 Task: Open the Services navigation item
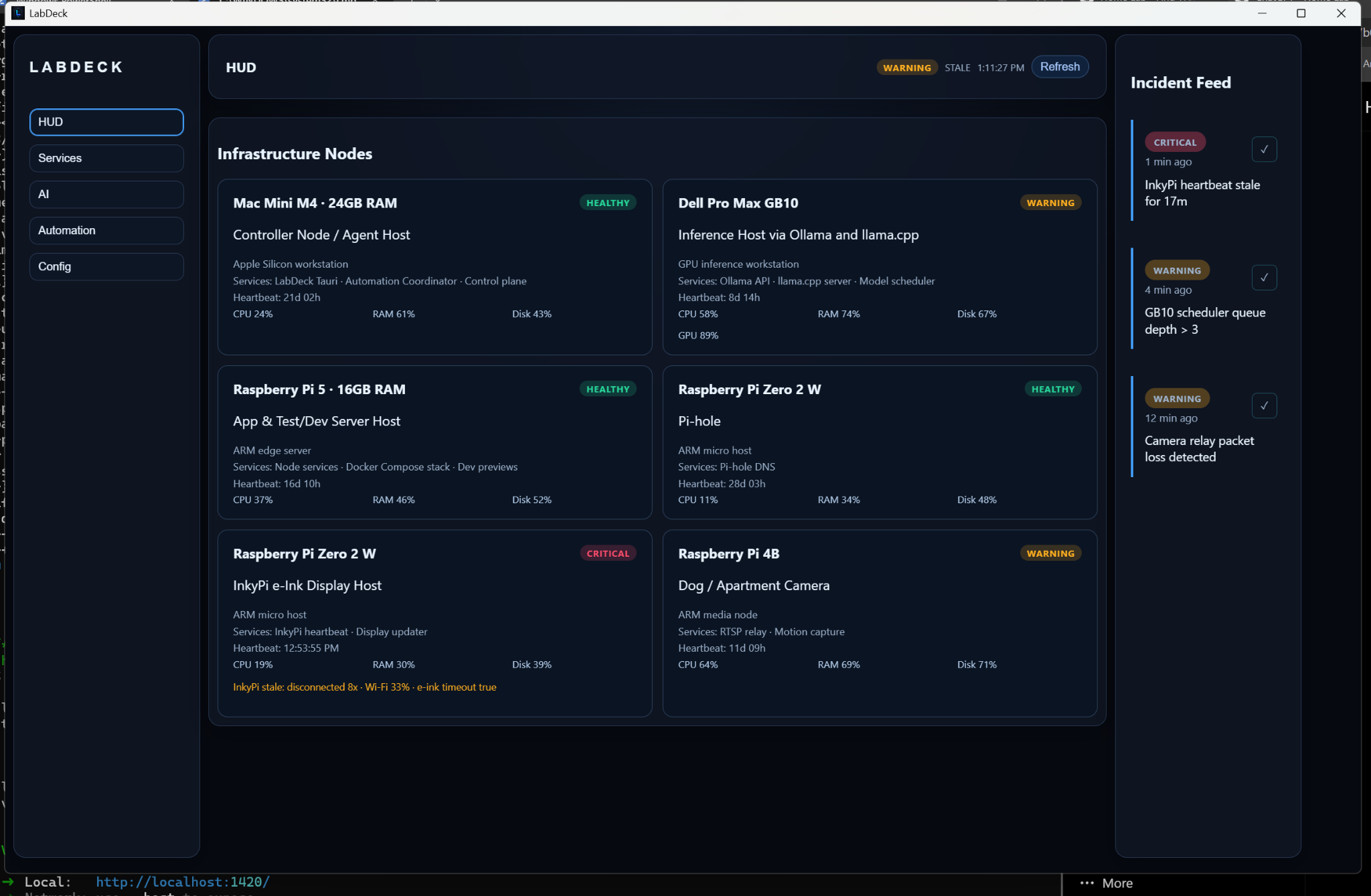106,158
